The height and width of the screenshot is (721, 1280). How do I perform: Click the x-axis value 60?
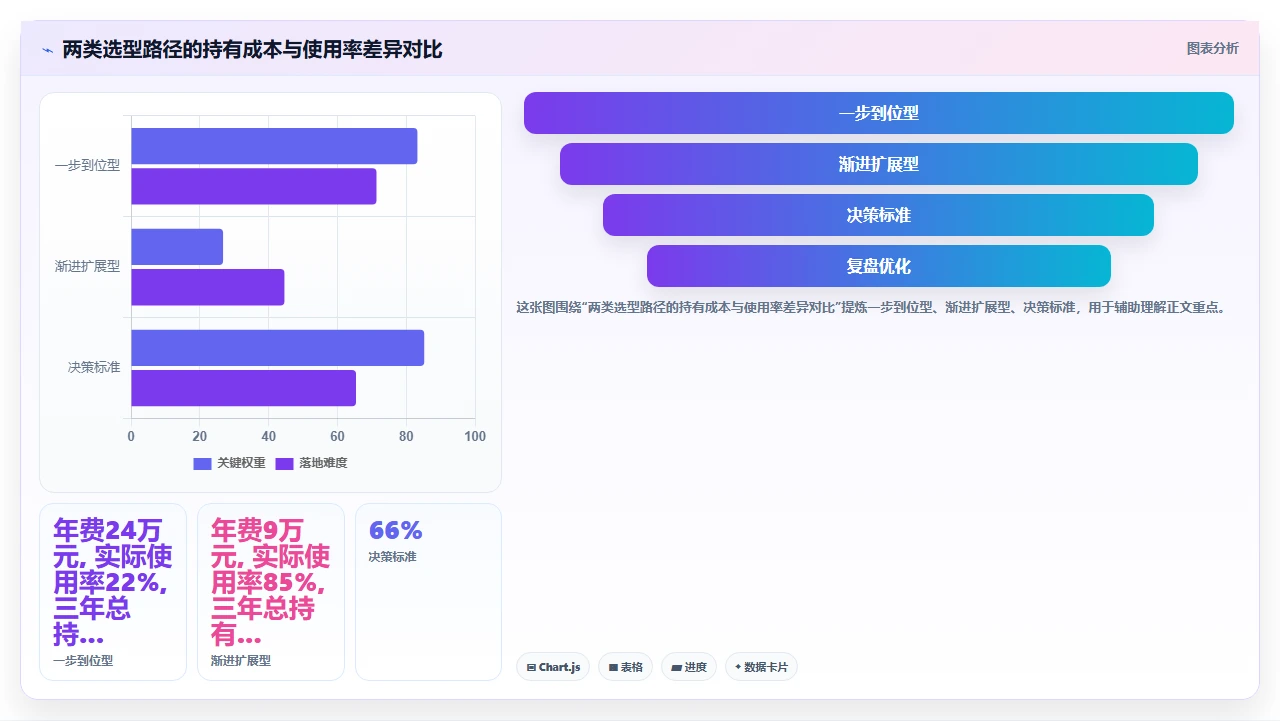(337, 436)
